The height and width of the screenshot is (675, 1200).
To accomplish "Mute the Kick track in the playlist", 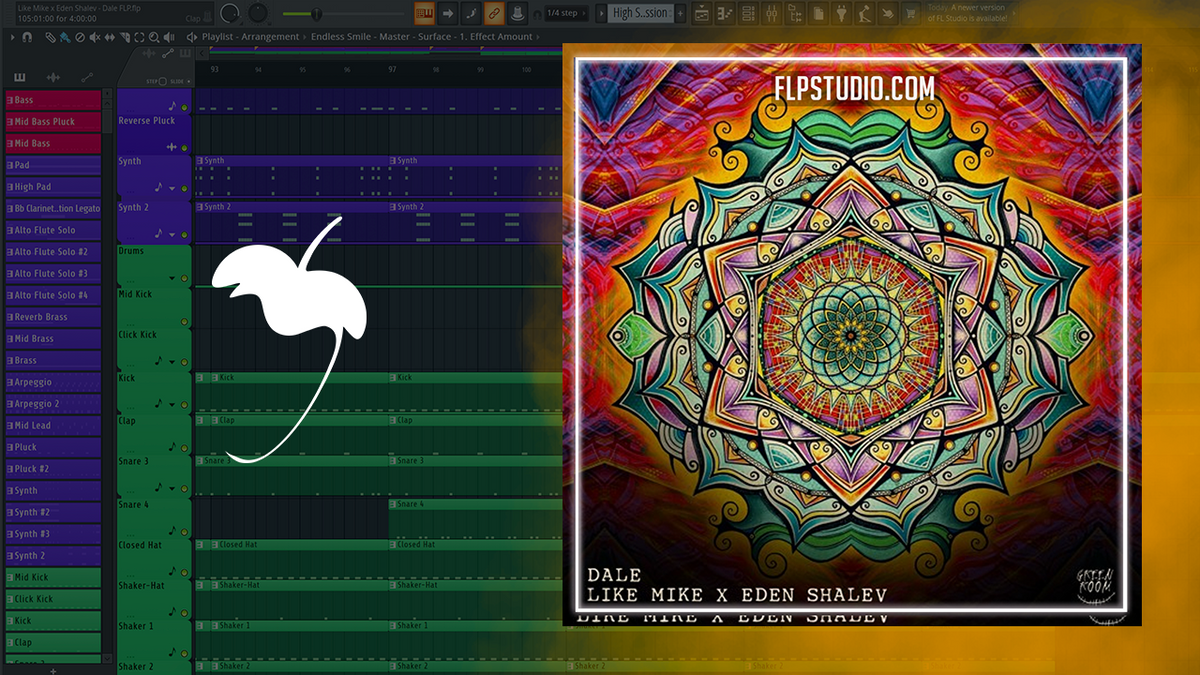I will click(185, 405).
